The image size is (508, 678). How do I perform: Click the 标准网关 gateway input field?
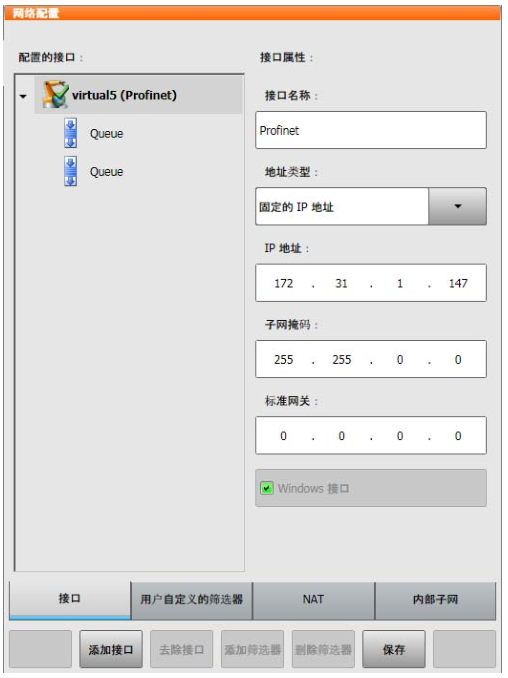pyautogui.click(x=371, y=435)
